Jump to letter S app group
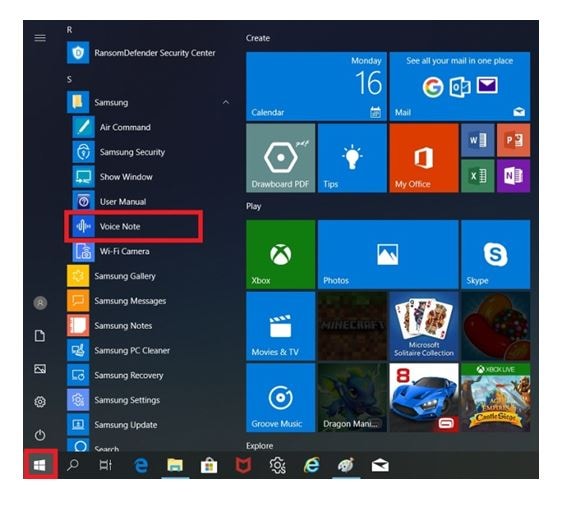 (69, 79)
